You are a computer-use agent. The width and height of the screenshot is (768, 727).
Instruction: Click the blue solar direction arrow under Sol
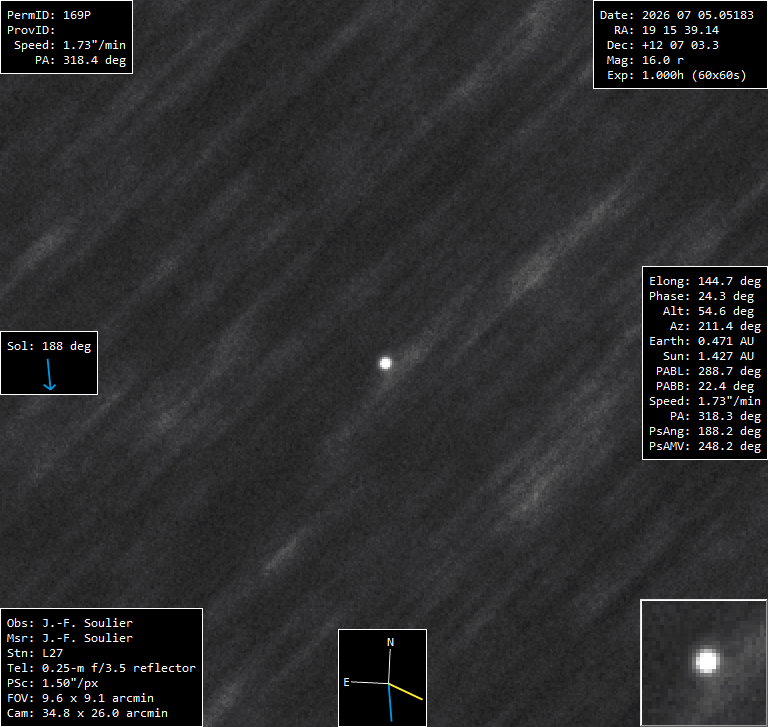(x=49, y=375)
